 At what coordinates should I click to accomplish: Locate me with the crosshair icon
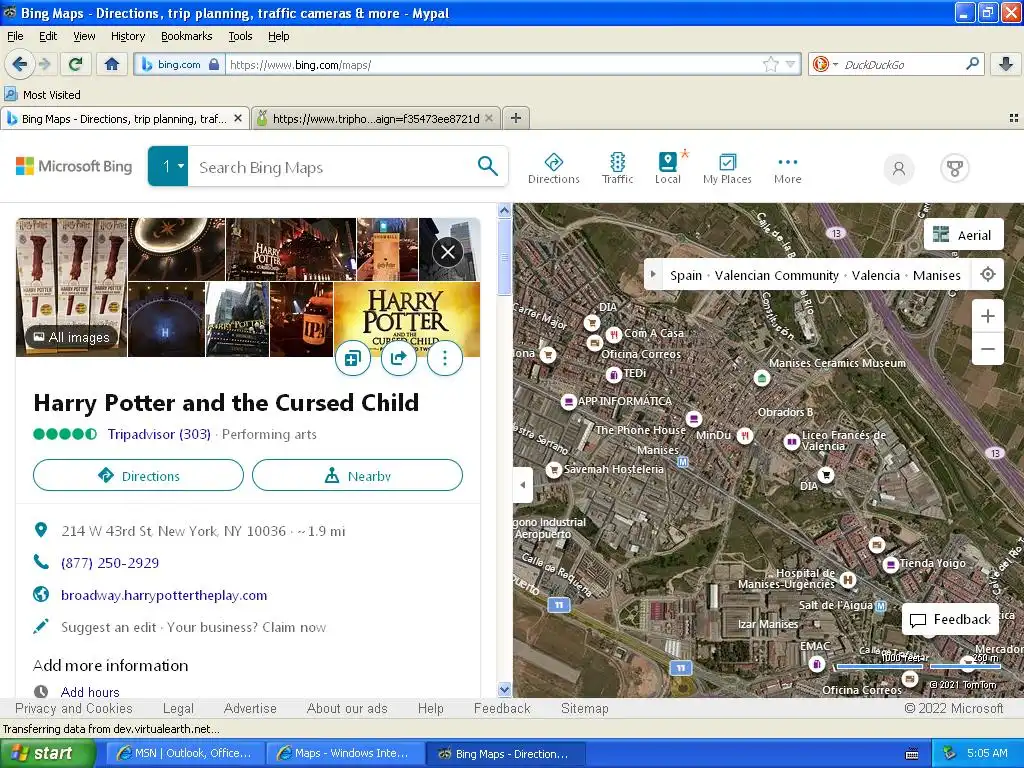[x=987, y=274]
